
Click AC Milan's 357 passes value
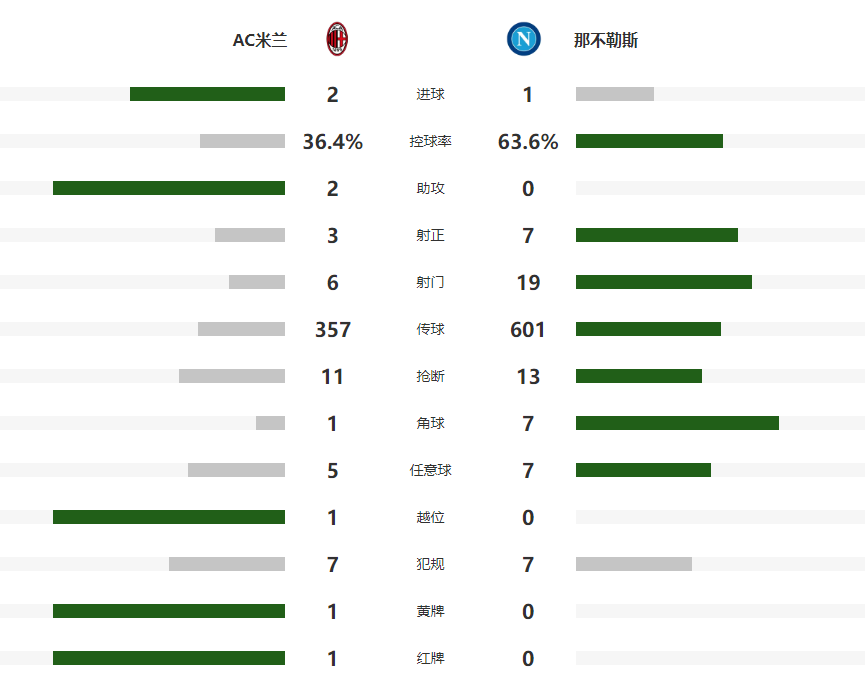coord(333,330)
